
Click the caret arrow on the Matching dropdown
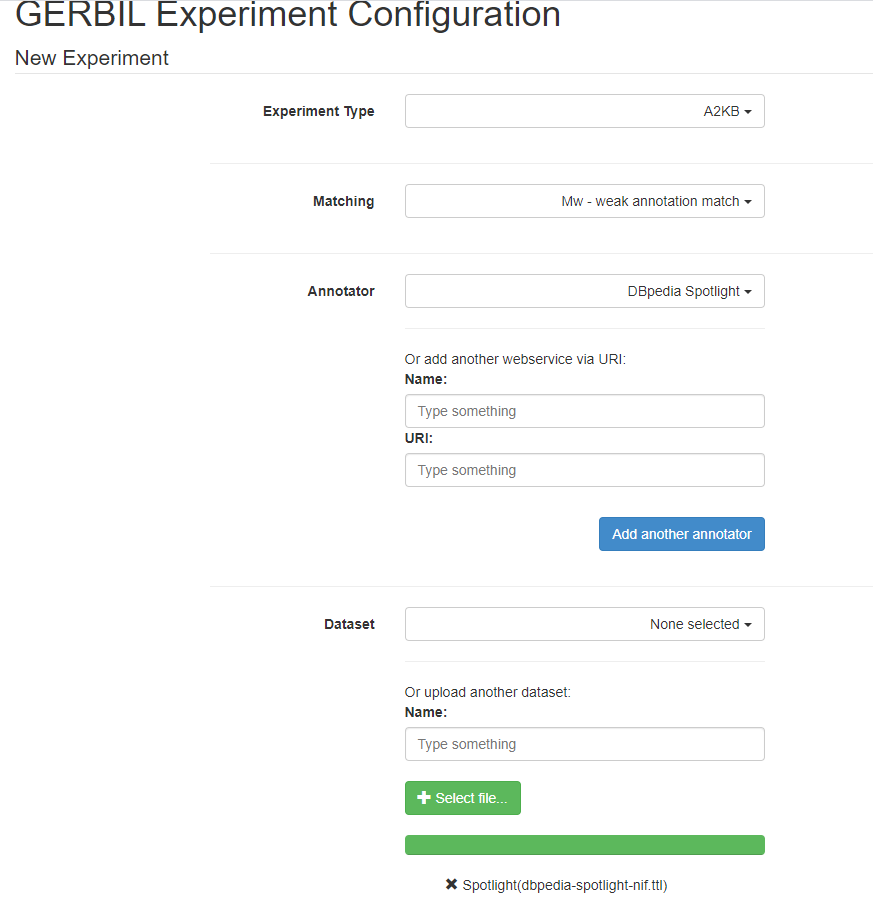[747, 201]
